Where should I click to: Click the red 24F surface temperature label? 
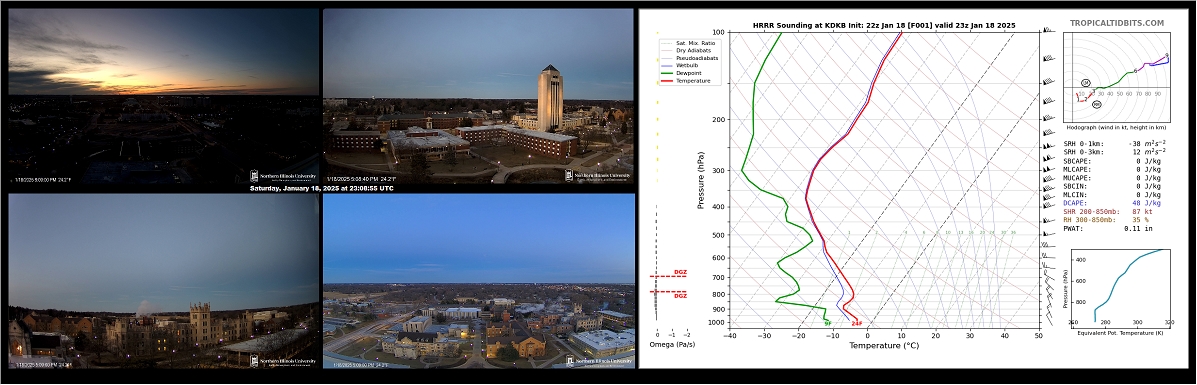[857, 323]
